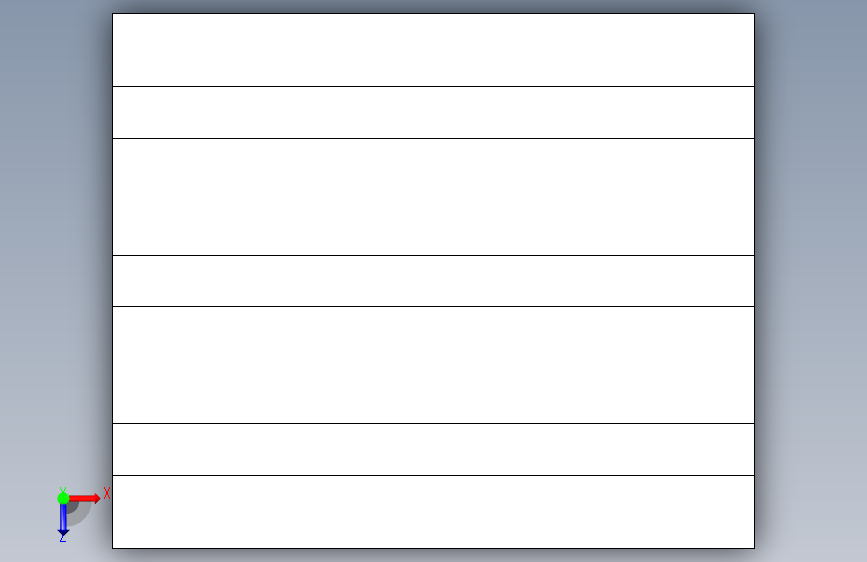Select the top outer edge of the model

click(433, 13)
